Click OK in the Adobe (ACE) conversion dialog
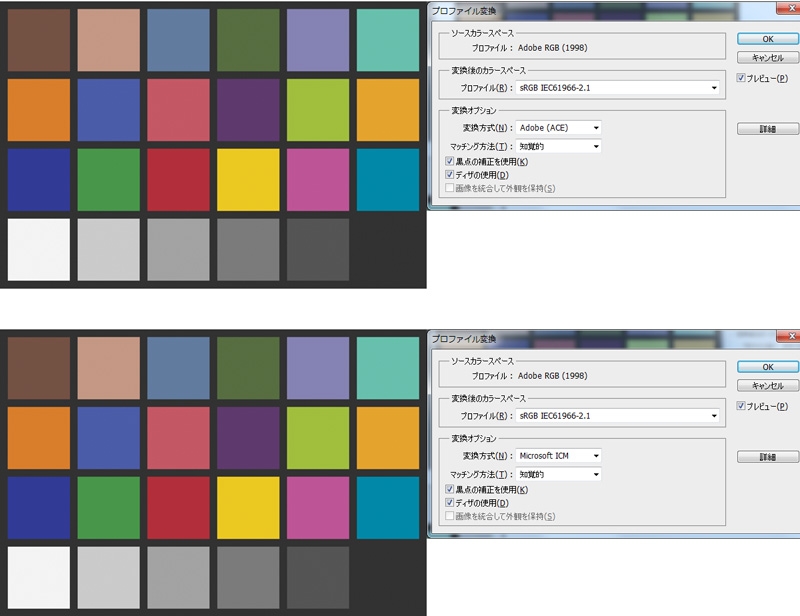 tap(767, 39)
